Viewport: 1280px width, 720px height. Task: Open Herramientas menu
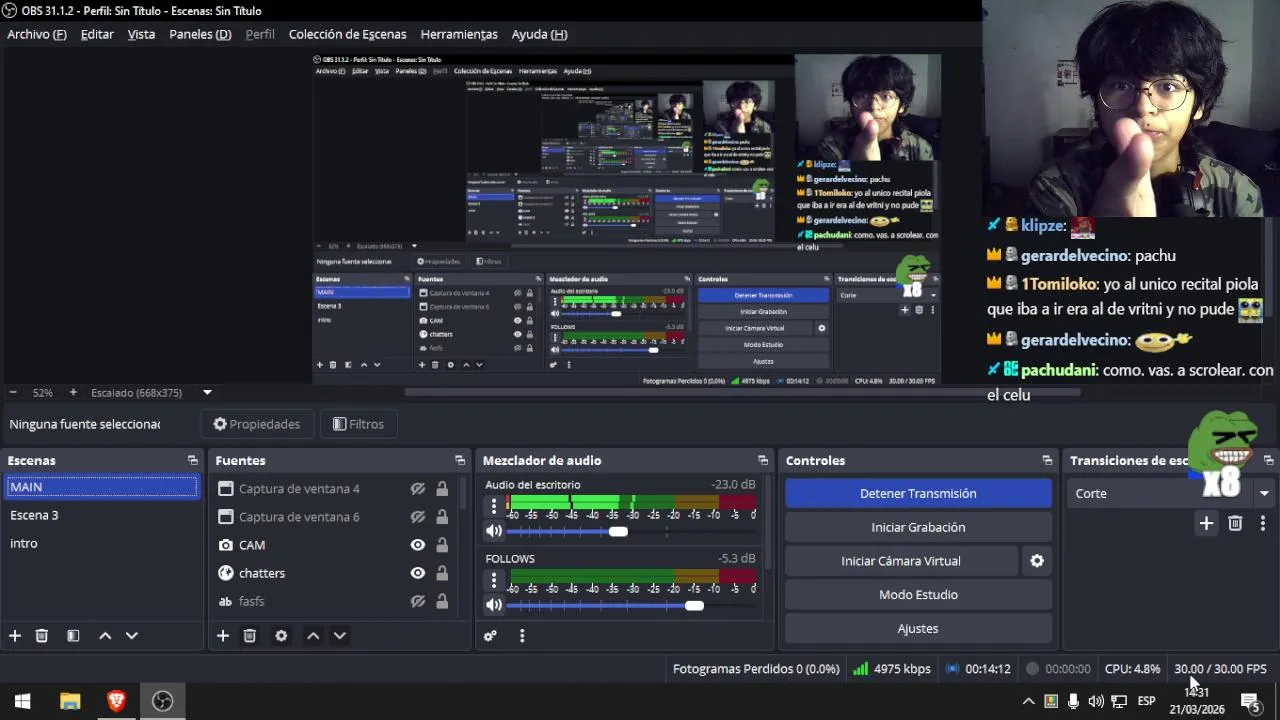tap(459, 34)
